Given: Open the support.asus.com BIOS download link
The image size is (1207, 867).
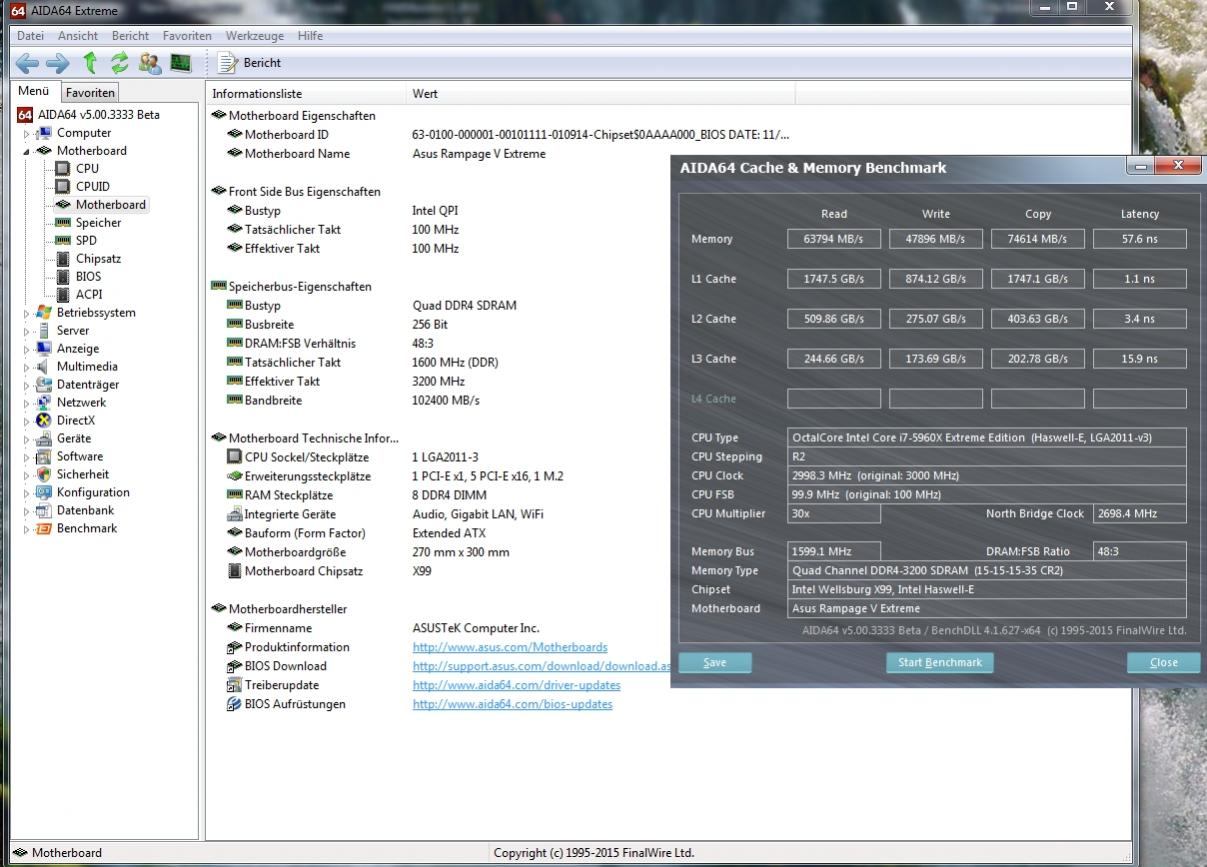Looking at the screenshot, I should click(x=541, y=666).
